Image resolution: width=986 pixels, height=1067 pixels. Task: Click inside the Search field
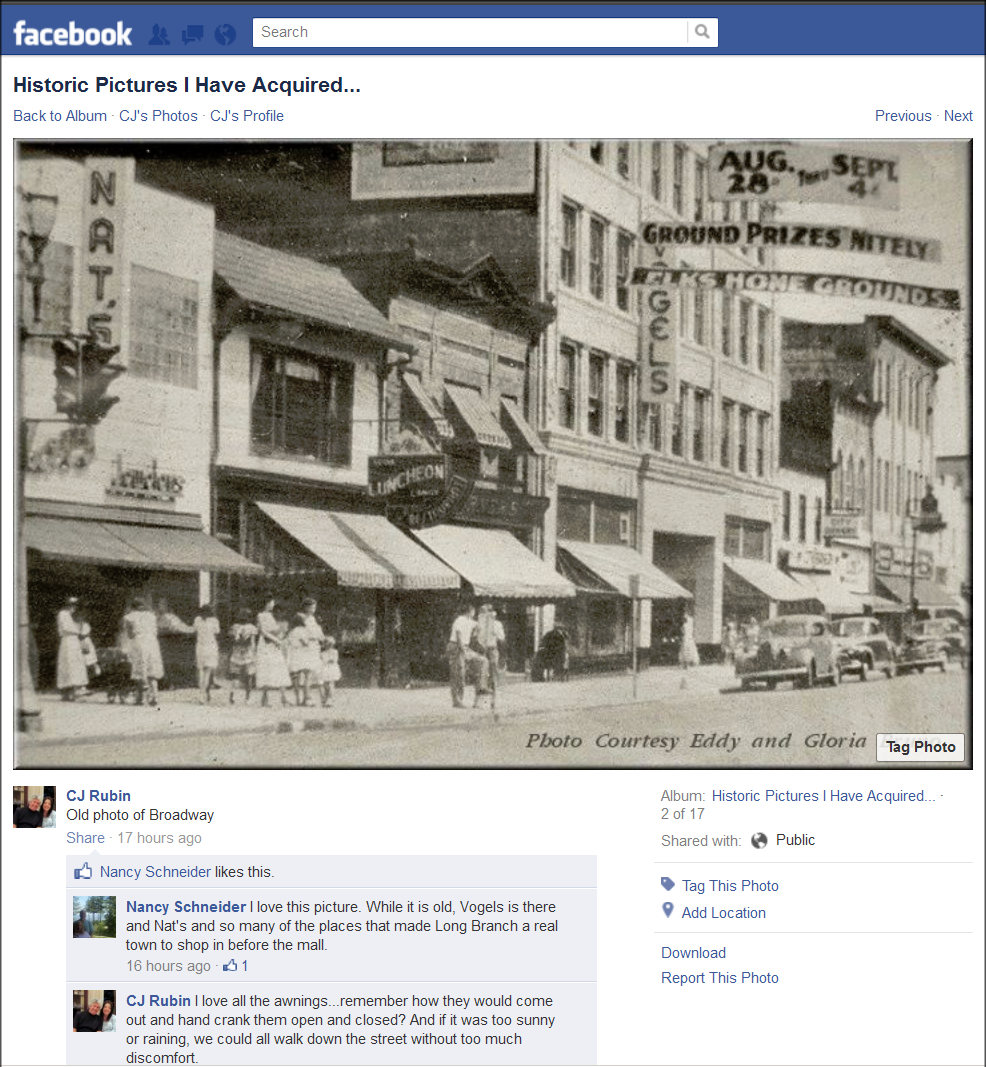tap(470, 32)
